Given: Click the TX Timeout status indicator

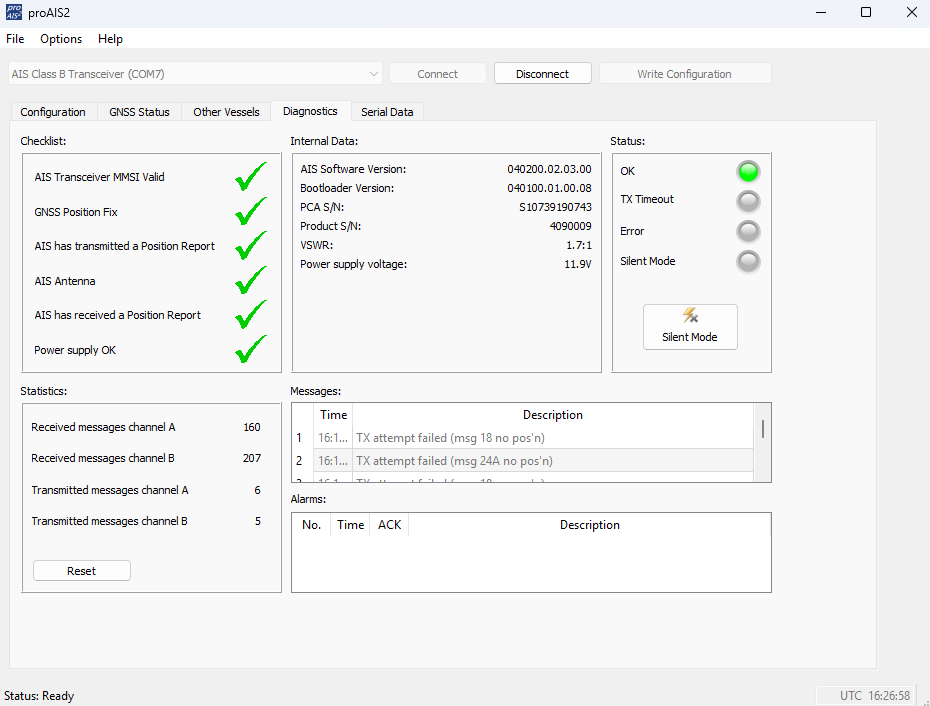Looking at the screenshot, I should pyautogui.click(x=748, y=202).
